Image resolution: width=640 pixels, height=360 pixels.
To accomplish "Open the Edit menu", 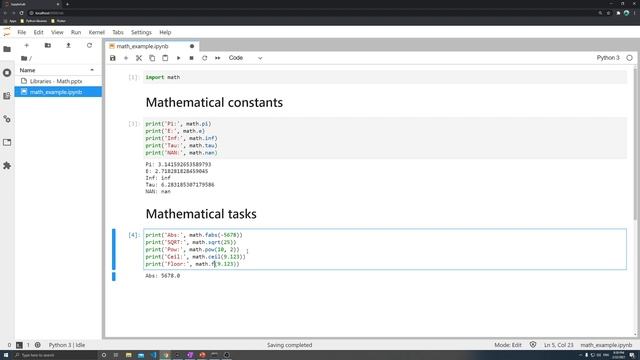I will click(38, 32).
